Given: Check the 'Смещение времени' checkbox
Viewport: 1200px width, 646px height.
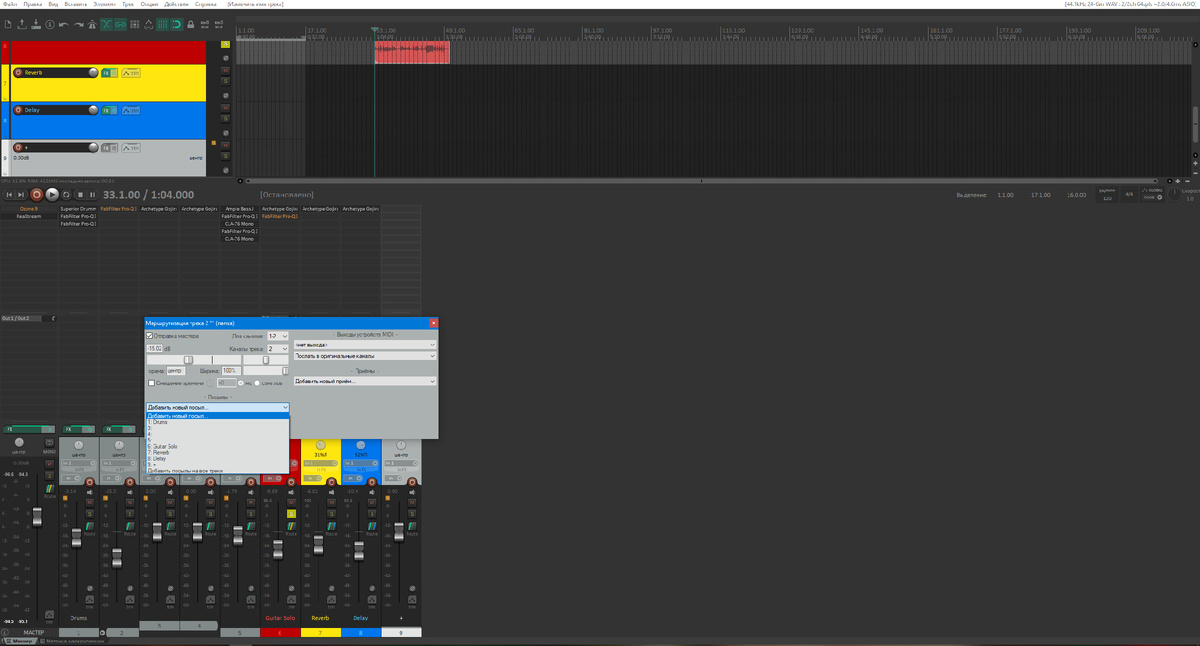Looking at the screenshot, I should pyautogui.click(x=151, y=383).
